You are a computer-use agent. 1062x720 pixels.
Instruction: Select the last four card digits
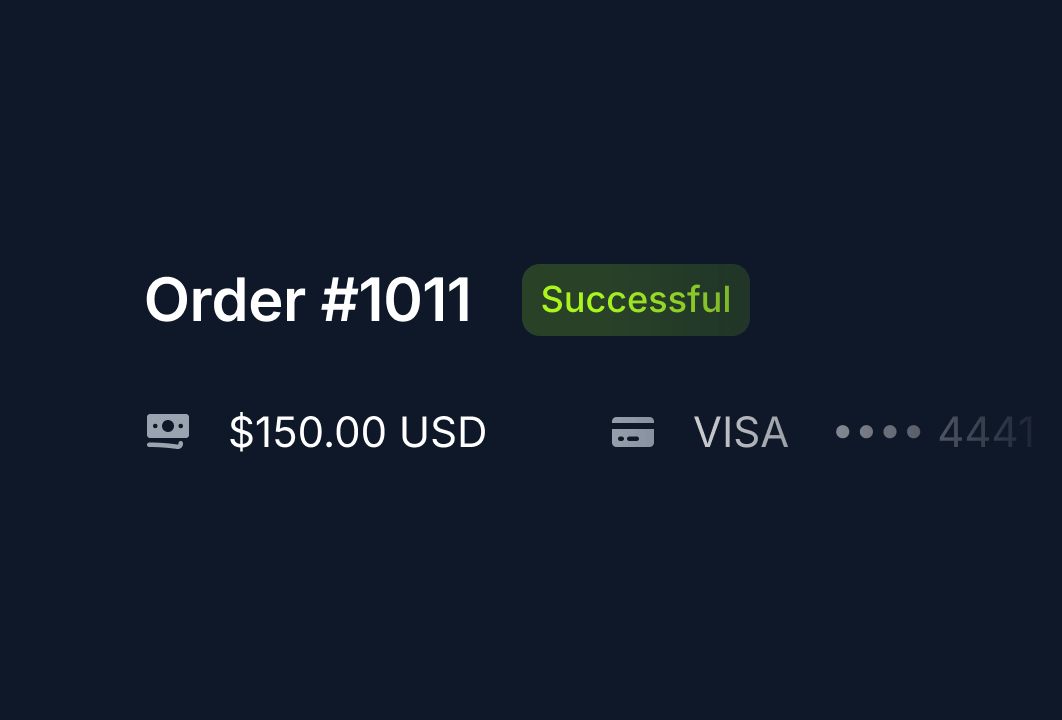coord(986,433)
